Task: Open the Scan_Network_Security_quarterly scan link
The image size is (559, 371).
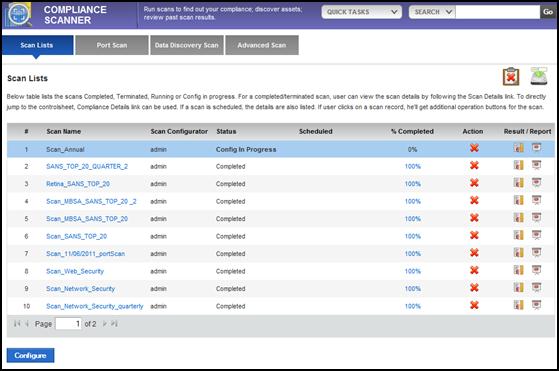Action: [x=94, y=306]
